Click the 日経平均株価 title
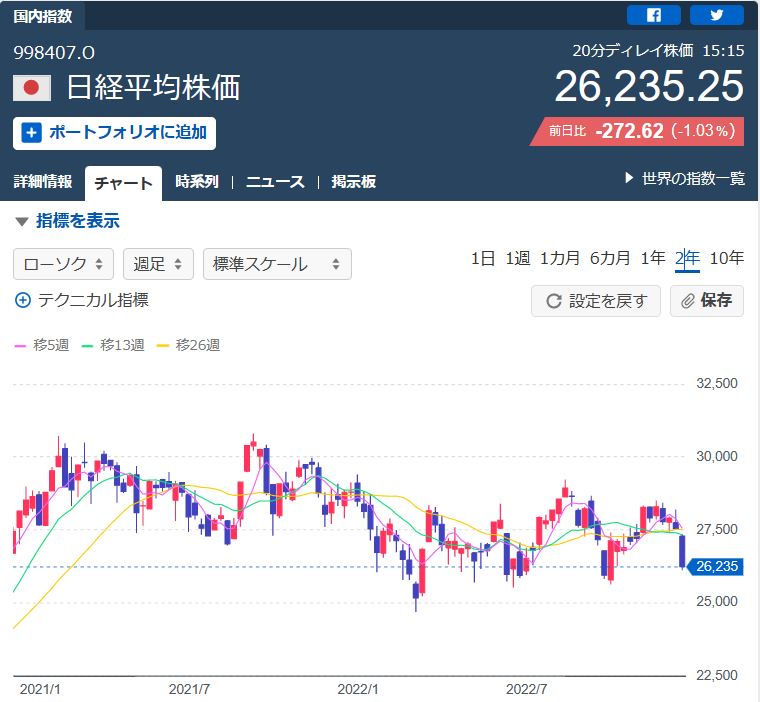Screen dimensions: 760x702 click(153, 88)
